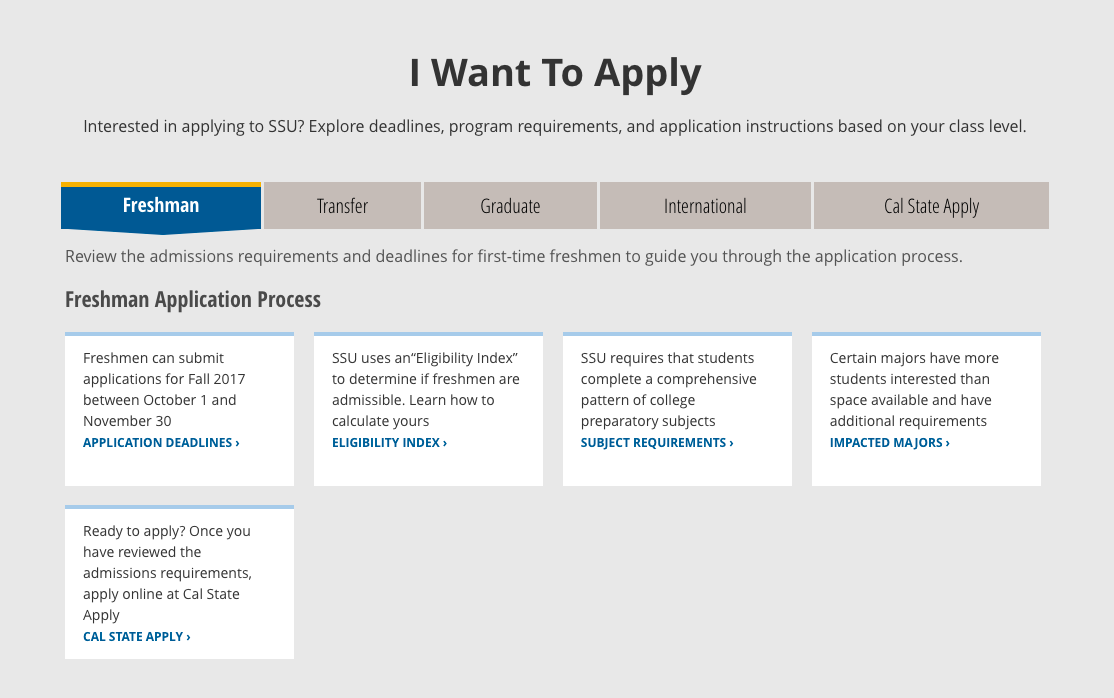Click the 'Certain majors have more' card text
Screen dimensions: 1114x698
914,390
